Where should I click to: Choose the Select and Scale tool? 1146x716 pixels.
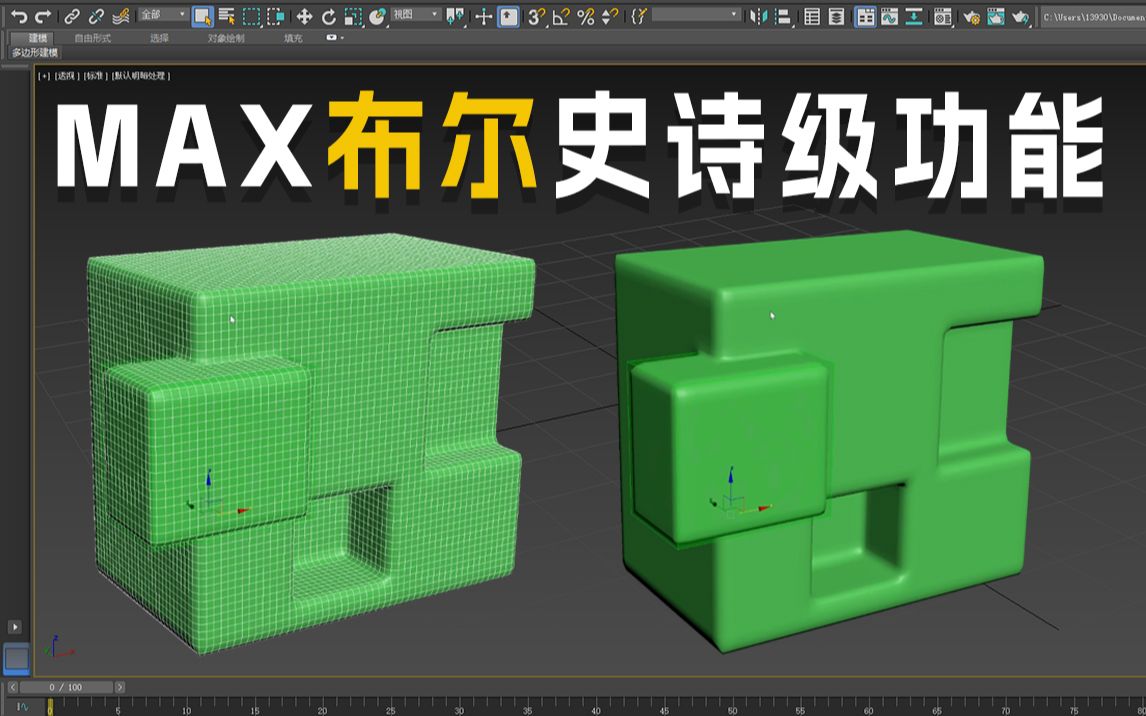[x=354, y=14]
